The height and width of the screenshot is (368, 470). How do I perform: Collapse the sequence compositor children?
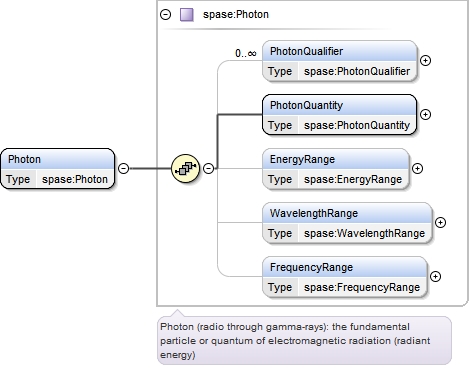point(209,168)
